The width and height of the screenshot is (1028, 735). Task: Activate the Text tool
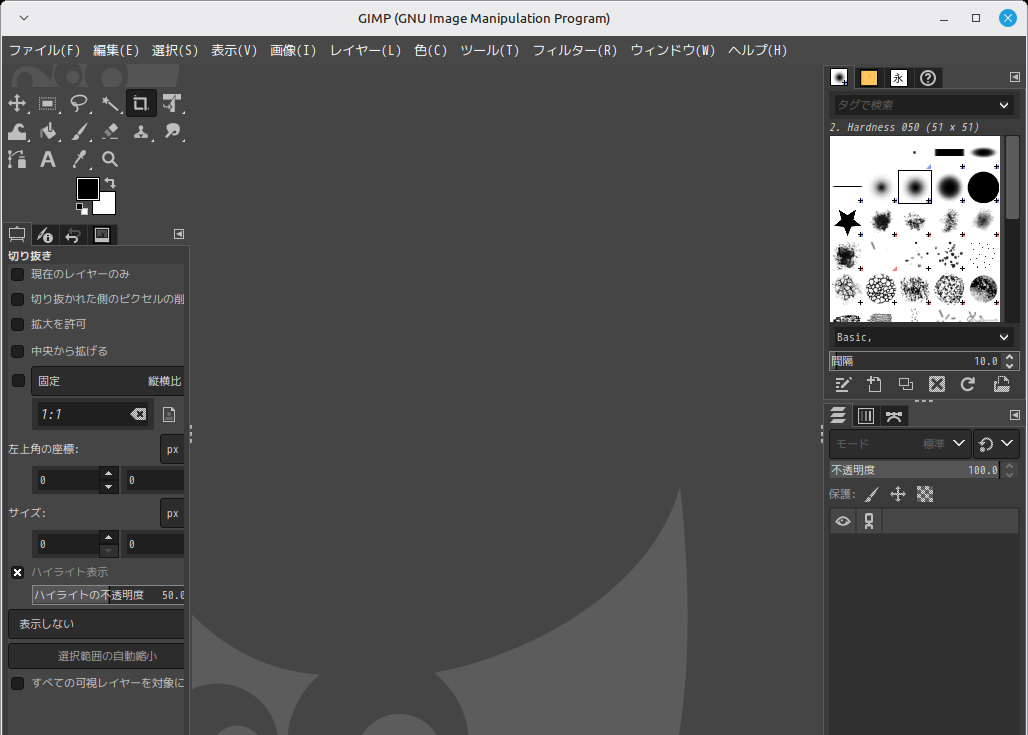[x=48, y=159]
